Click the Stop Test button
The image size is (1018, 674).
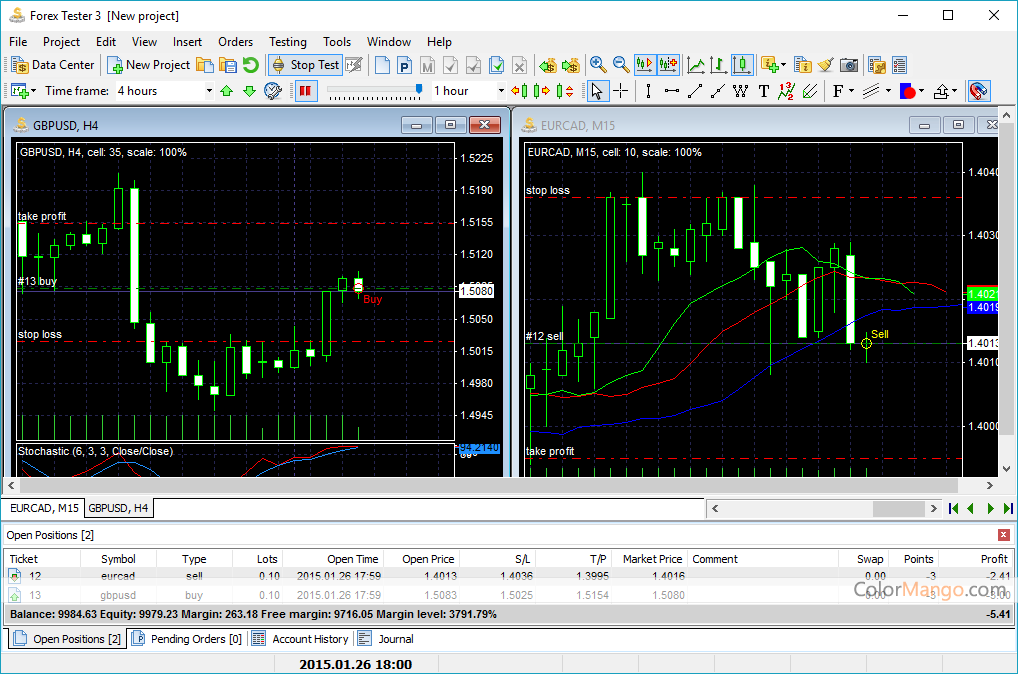tap(305, 65)
